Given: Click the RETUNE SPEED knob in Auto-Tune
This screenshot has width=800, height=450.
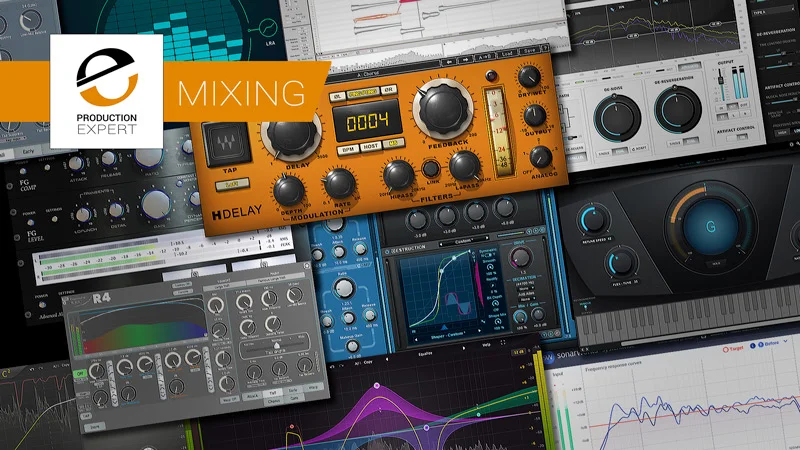Looking at the screenshot, I should (x=593, y=220).
